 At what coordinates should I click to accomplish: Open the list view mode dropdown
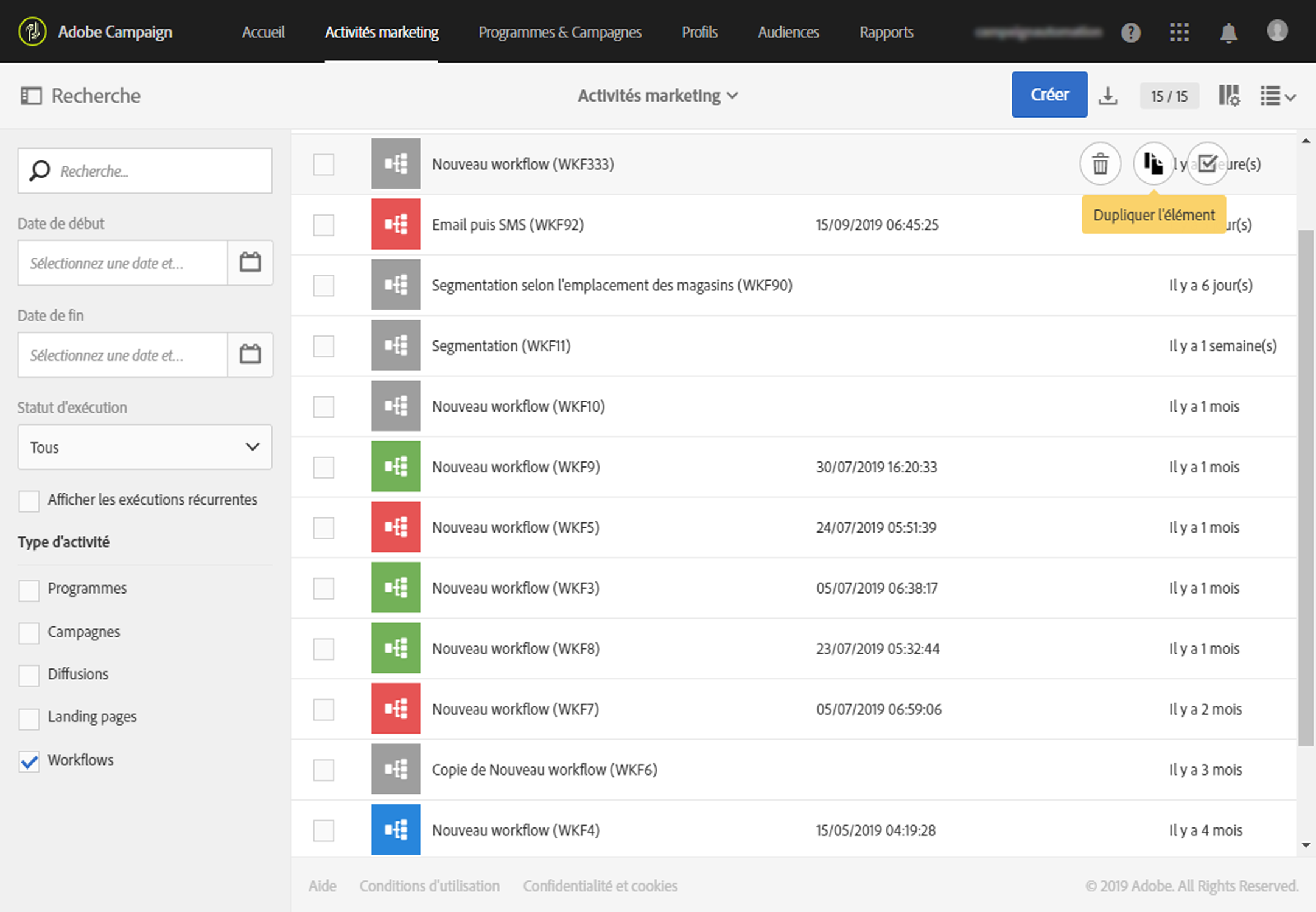(x=1278, y=96)
